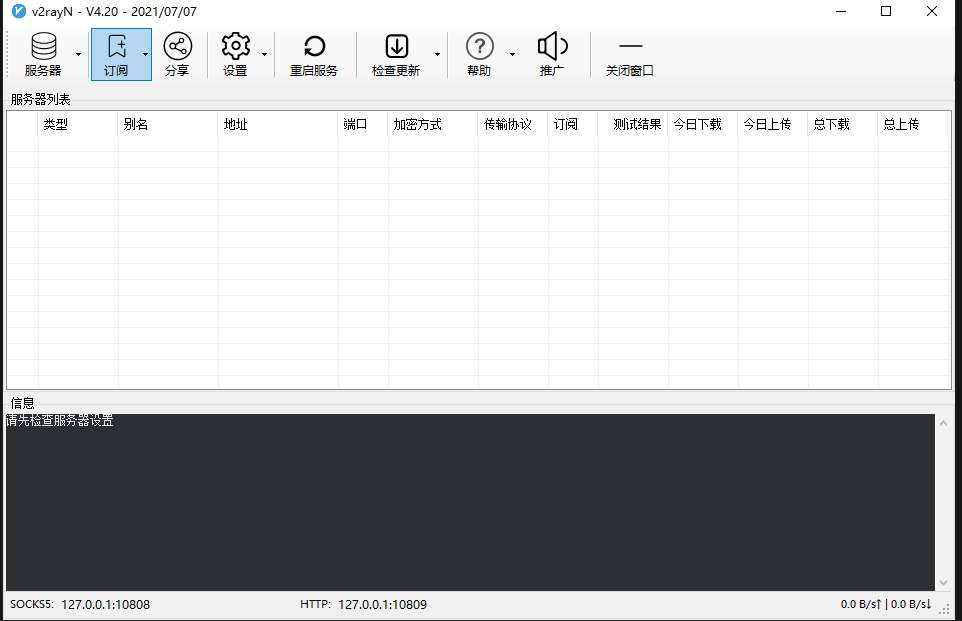
Task: Sort by the 加密方式 column header
Action: tap(433, 125)
